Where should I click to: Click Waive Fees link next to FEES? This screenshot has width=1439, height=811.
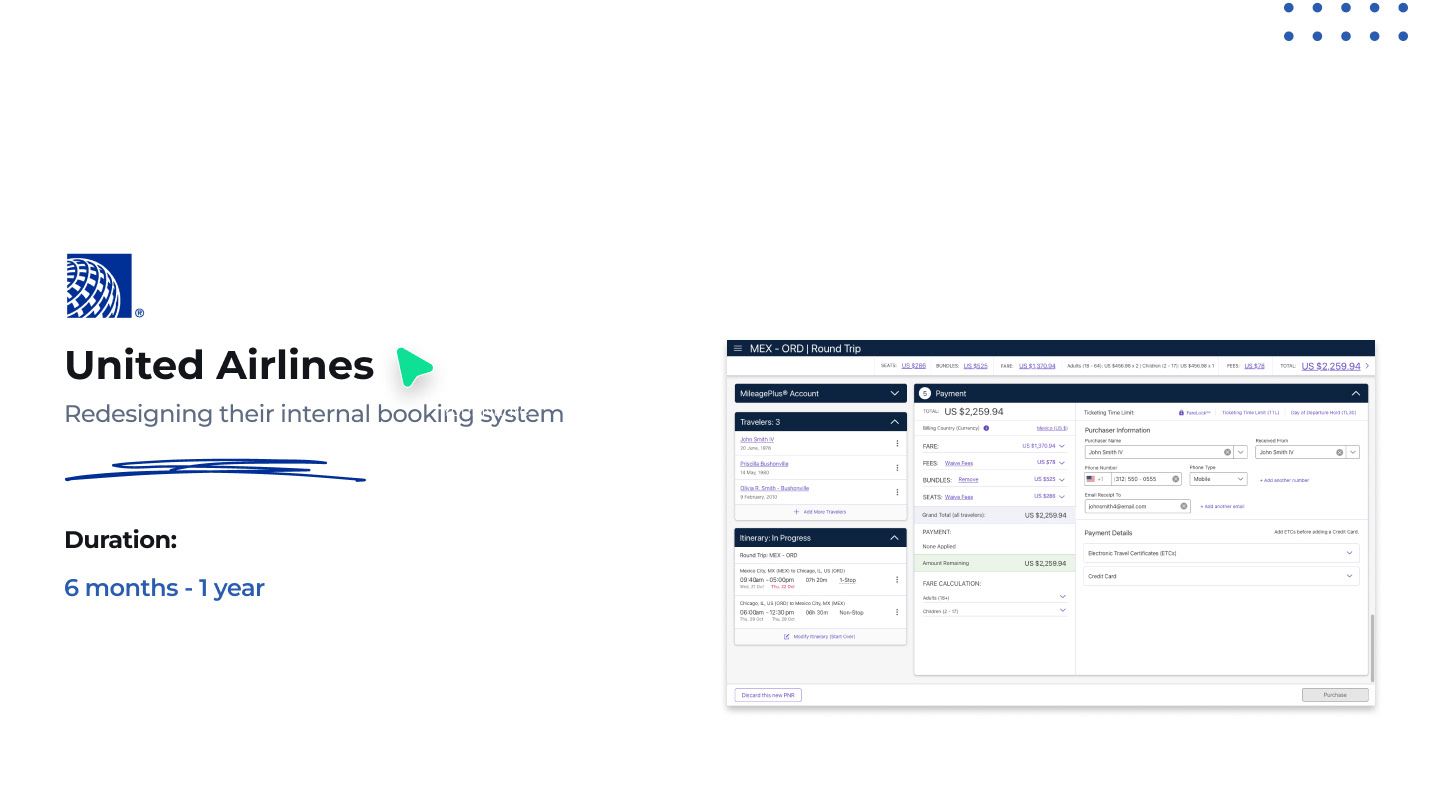tap(959, 463)
